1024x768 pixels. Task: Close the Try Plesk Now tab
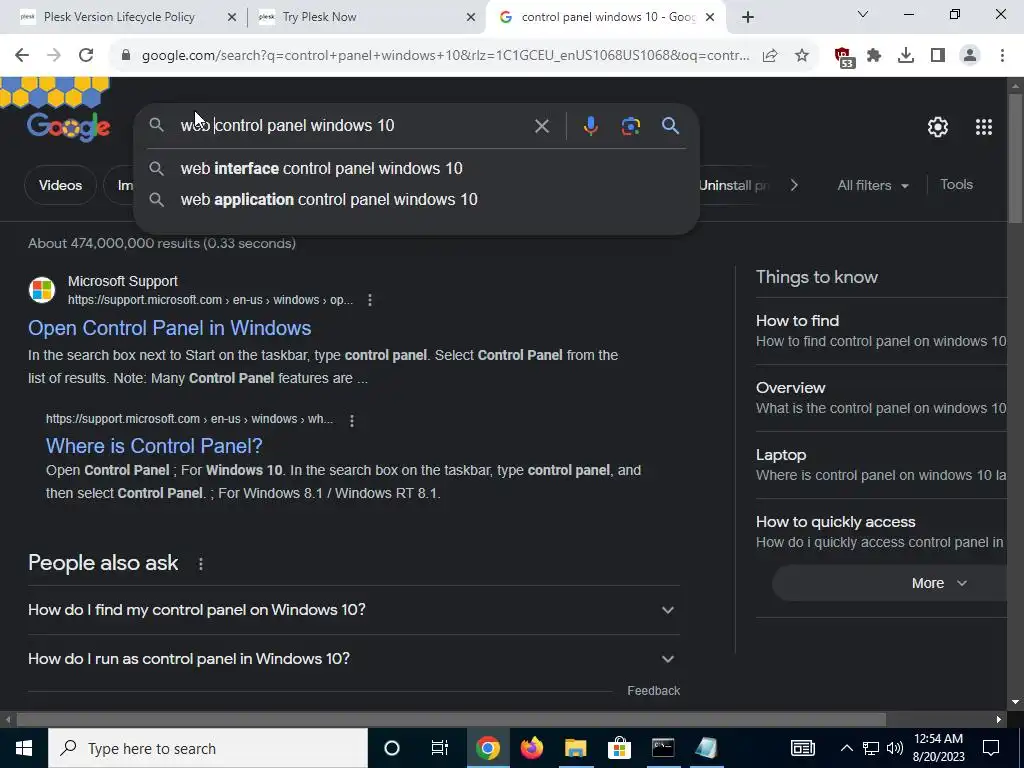click(x=471, y=18)
